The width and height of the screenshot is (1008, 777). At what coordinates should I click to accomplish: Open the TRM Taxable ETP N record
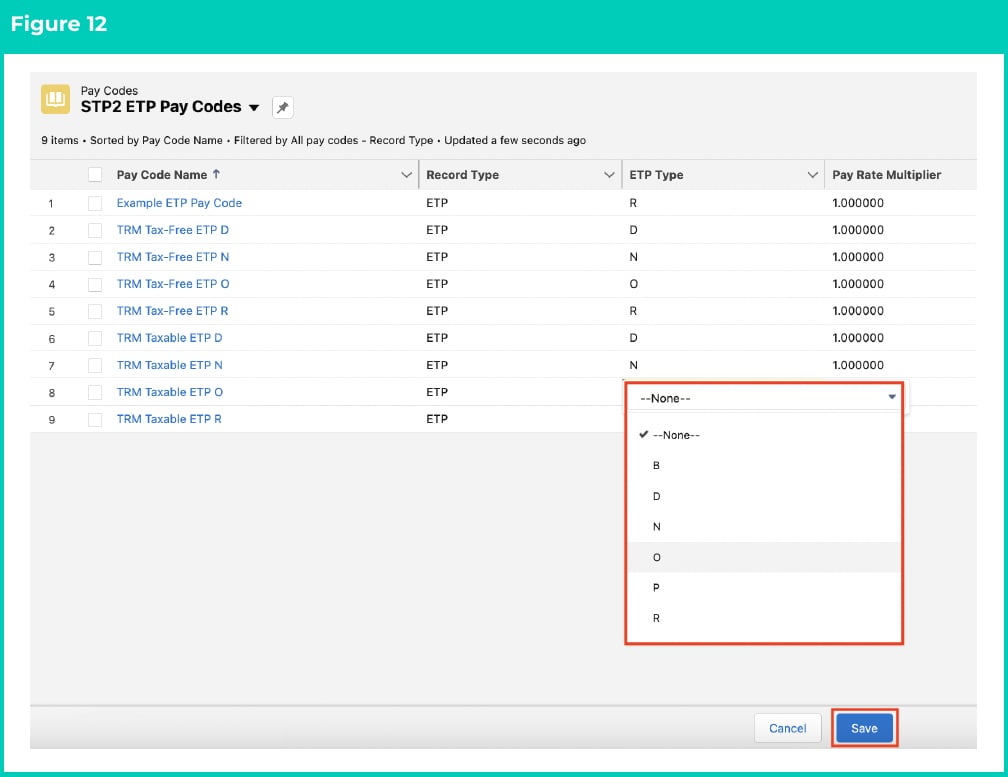pyautogui.click(x=170, y=365)
